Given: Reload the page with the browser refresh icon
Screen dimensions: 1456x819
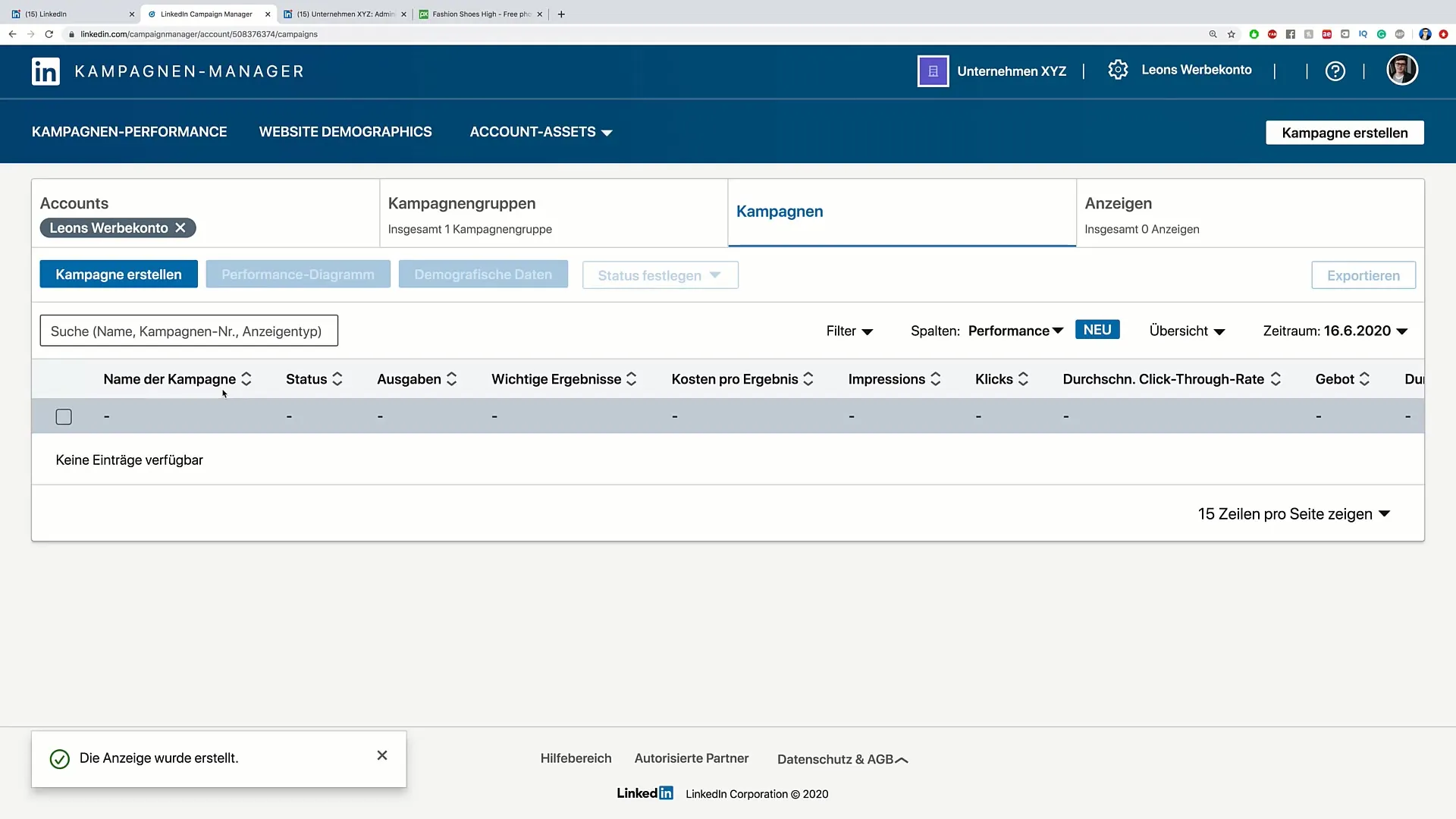Looking at the screenshot, I should click(x=49, y=34).
